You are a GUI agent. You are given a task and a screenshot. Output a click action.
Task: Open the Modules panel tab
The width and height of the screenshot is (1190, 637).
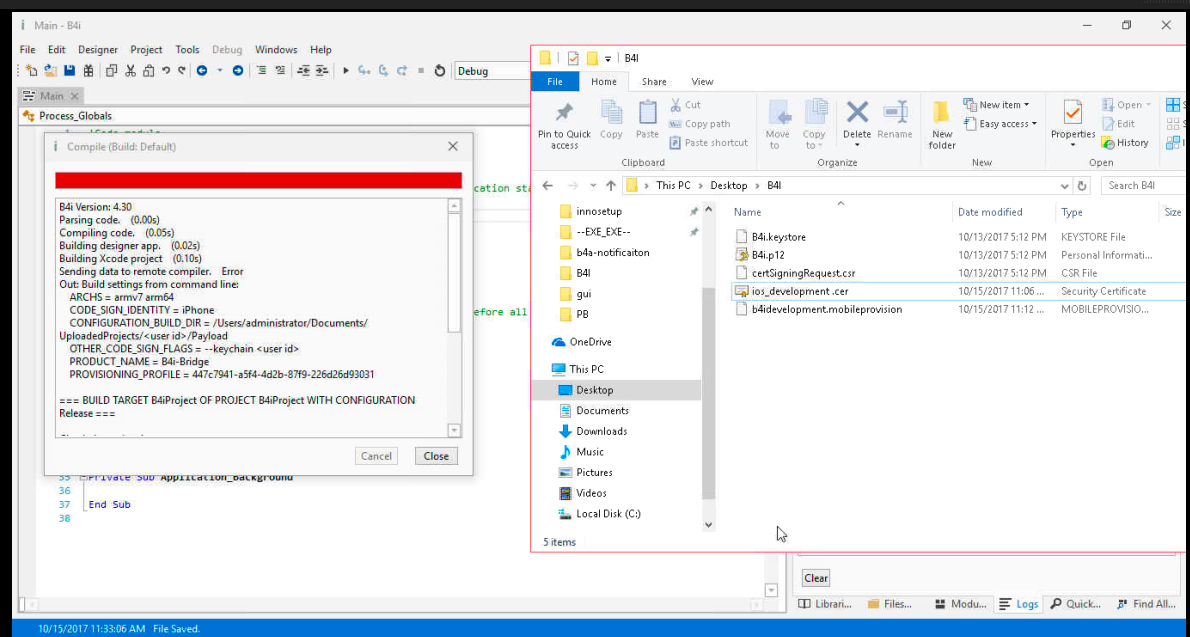960,604
